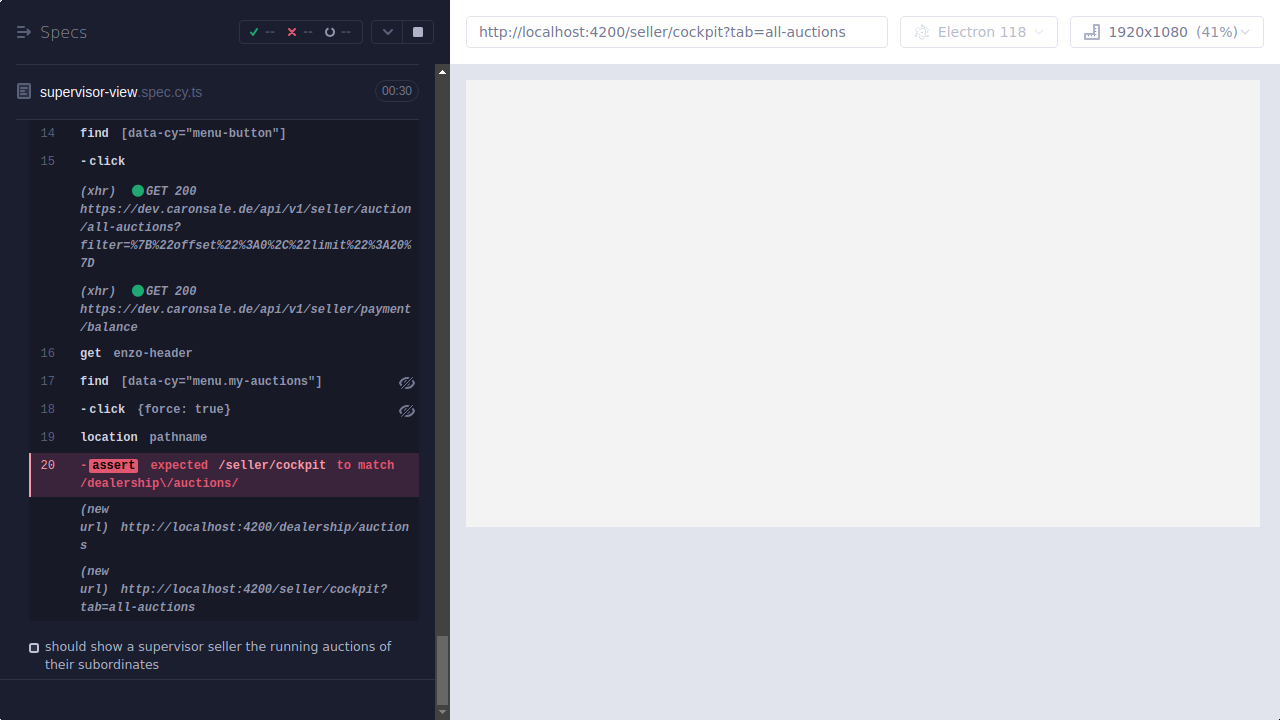Click the red failed tests X icon
This screenshot has width=1280, height=720.
(291, 31)
